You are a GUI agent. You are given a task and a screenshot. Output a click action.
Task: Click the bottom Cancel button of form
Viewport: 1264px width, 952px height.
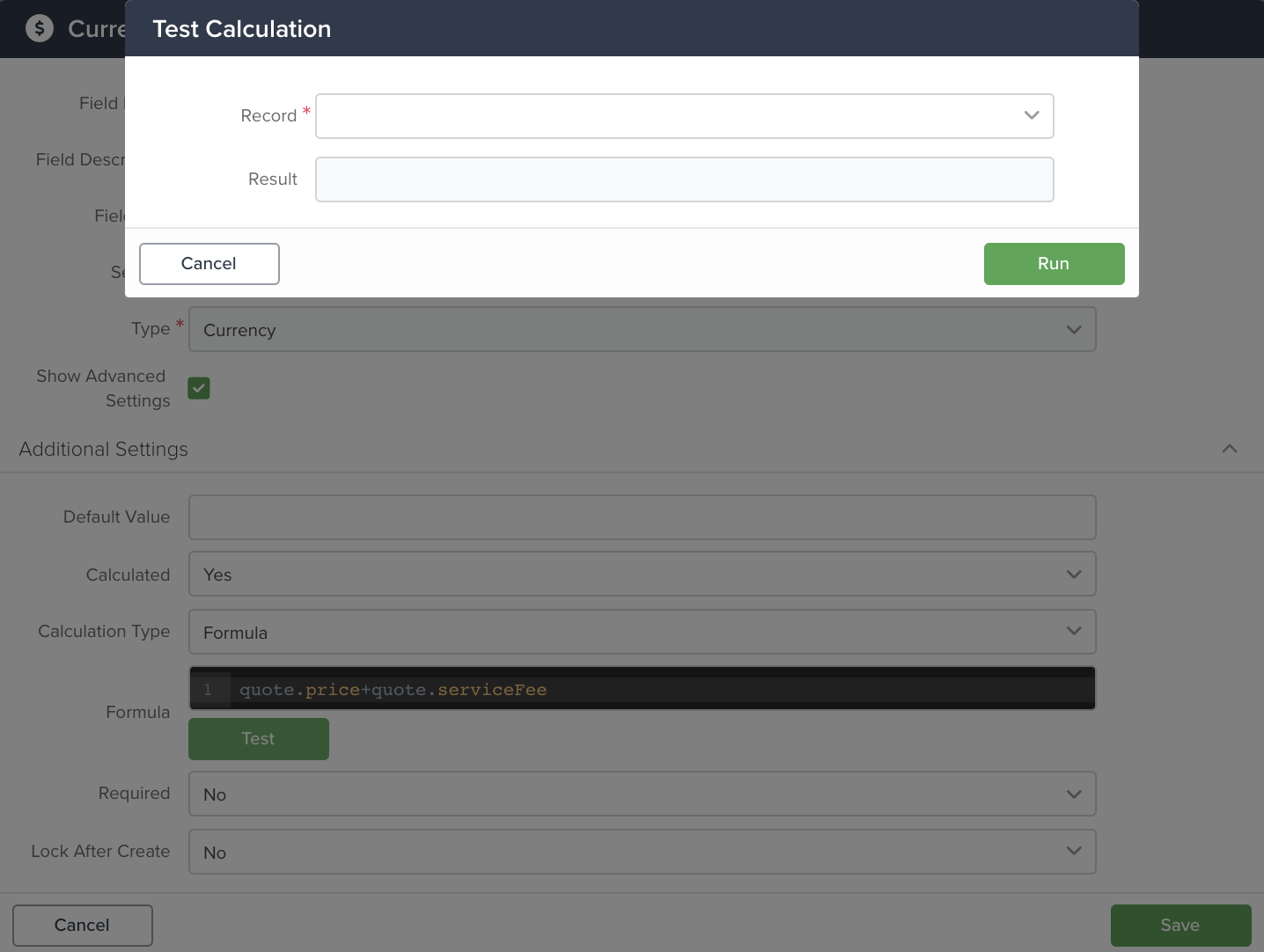click(x=83, y=926)
